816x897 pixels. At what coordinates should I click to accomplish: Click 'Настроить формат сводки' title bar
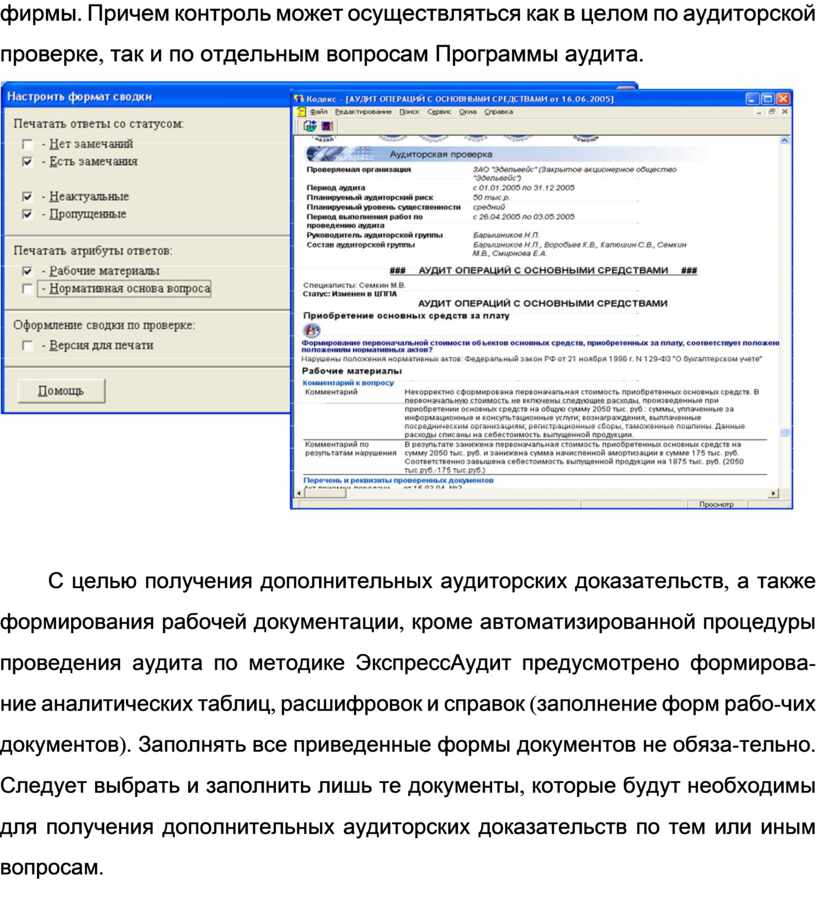point(146,97)
